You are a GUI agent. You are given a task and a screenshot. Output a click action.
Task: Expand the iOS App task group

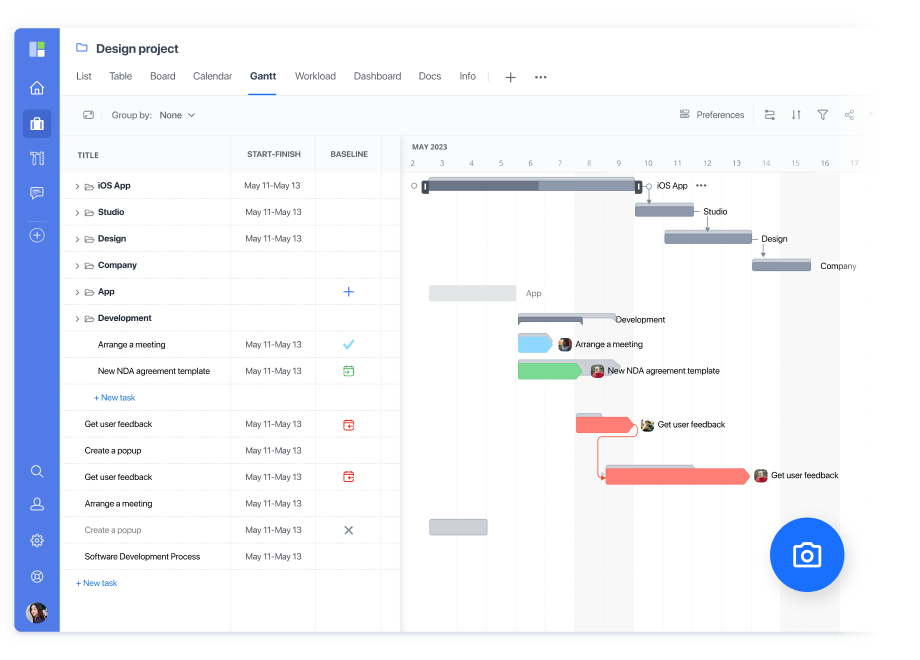click(x=76, y=185)
